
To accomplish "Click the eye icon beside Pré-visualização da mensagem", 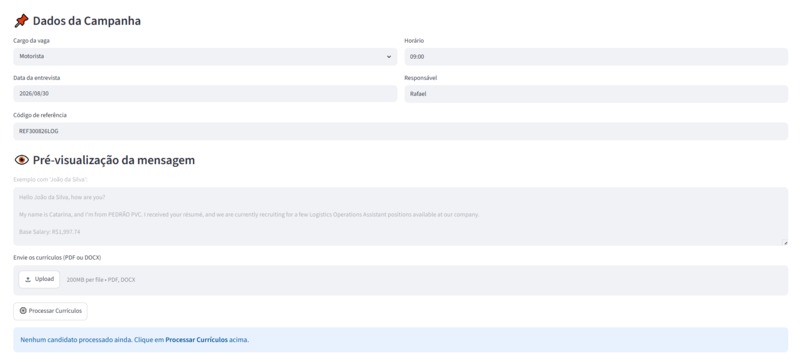I will tap(22, 160).
